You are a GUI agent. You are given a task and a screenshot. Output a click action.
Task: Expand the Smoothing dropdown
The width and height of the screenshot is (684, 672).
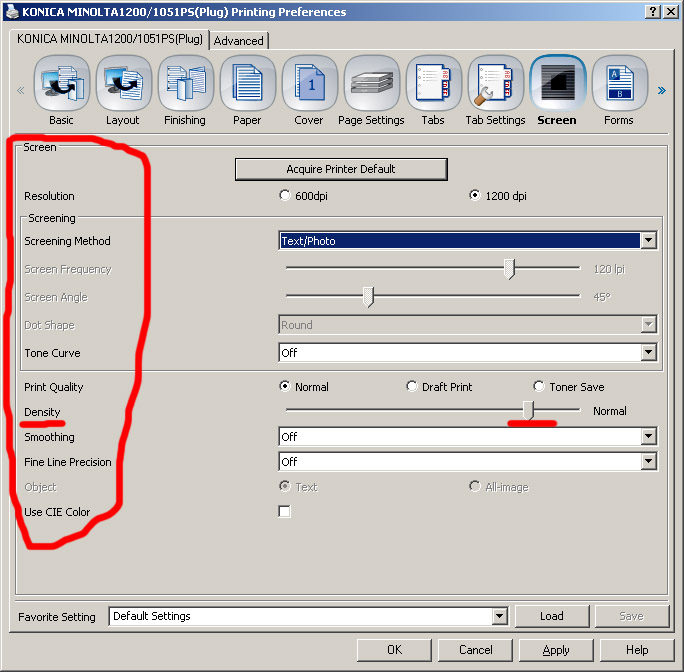click(x=468, y=436)
